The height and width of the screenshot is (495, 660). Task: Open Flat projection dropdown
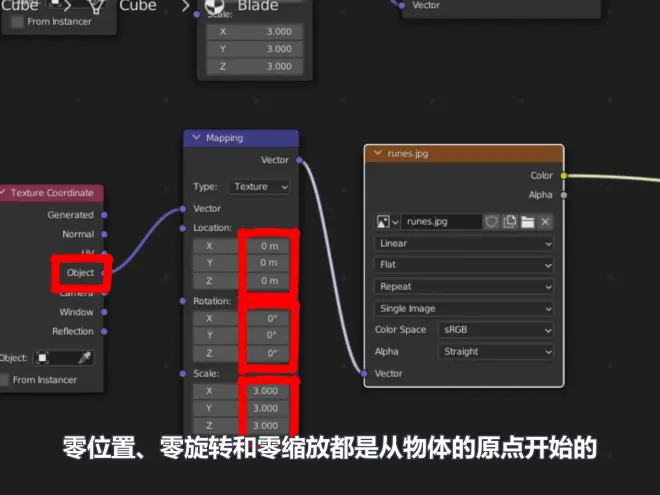coord(464,265)
